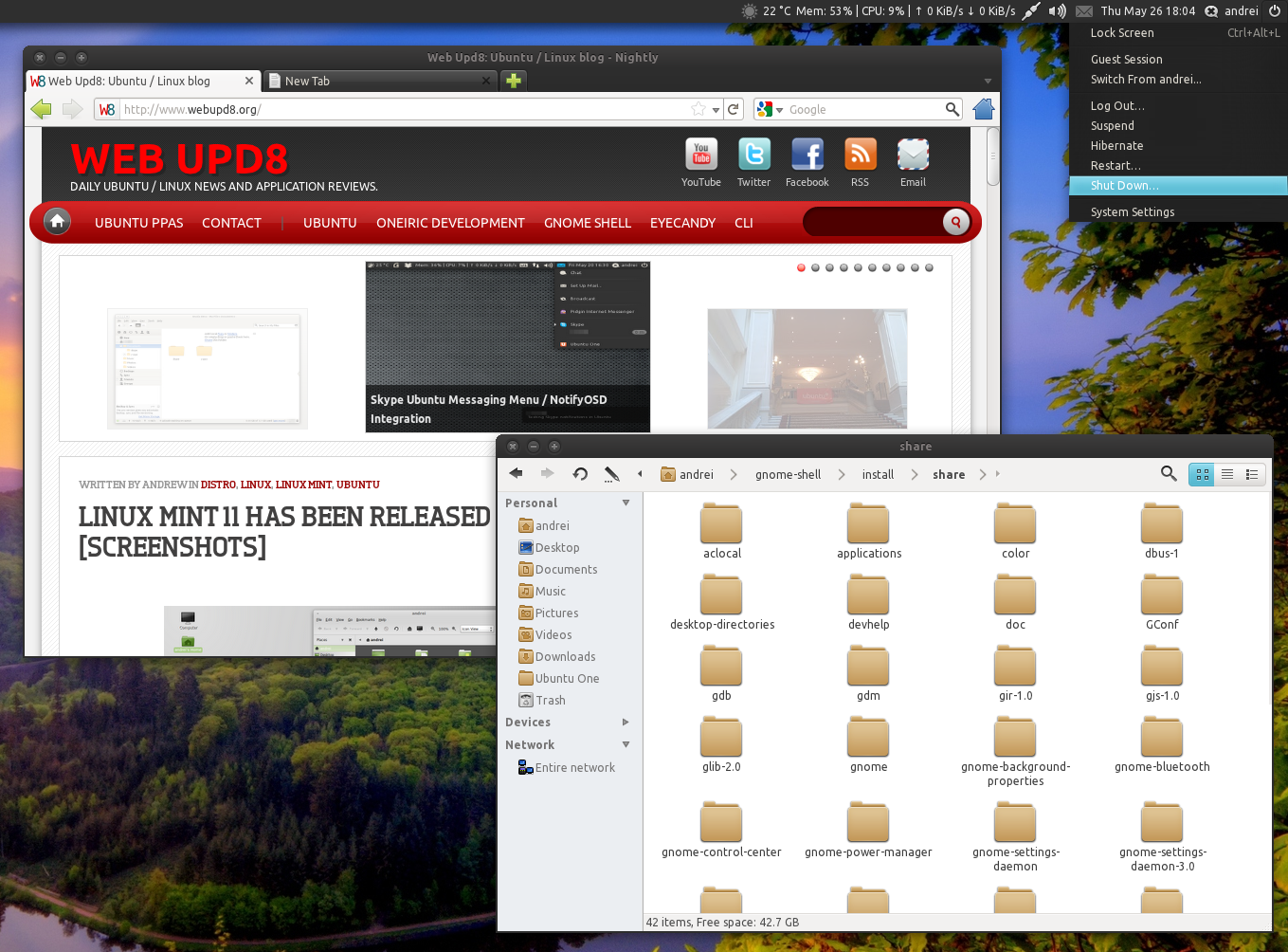This screenshot has width=1288, height=952.
Task: Open the network connection indicator
Action: coord(1031,11)
